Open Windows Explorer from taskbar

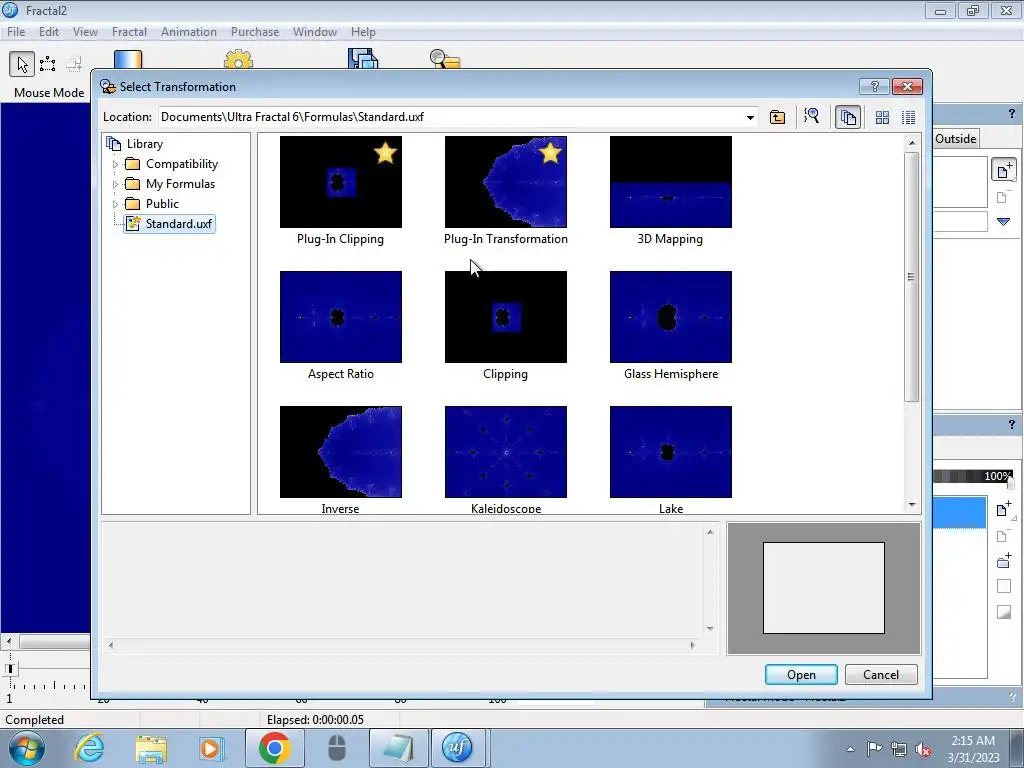coord(151,748)
